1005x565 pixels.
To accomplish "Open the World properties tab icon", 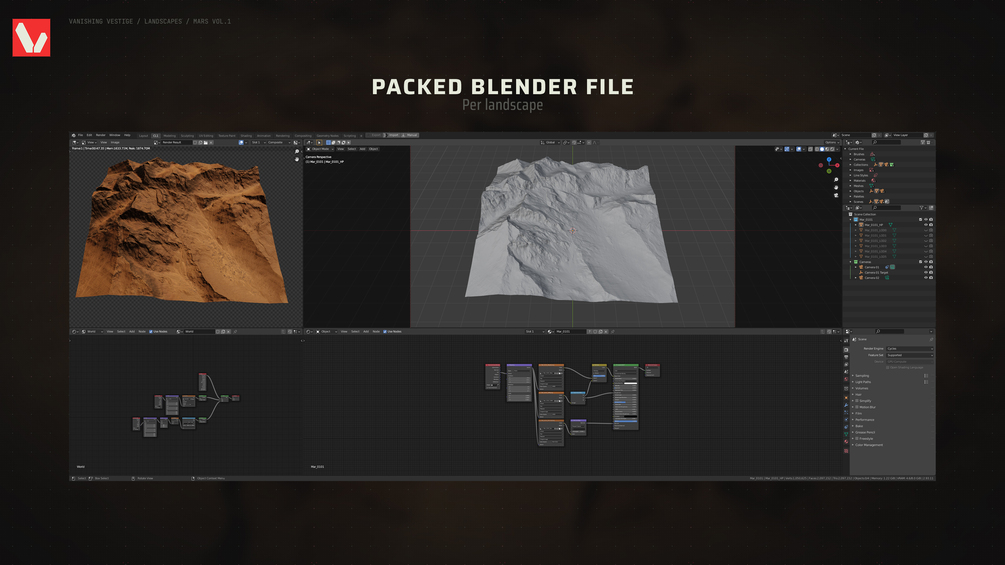I will (x=846, y=379).
